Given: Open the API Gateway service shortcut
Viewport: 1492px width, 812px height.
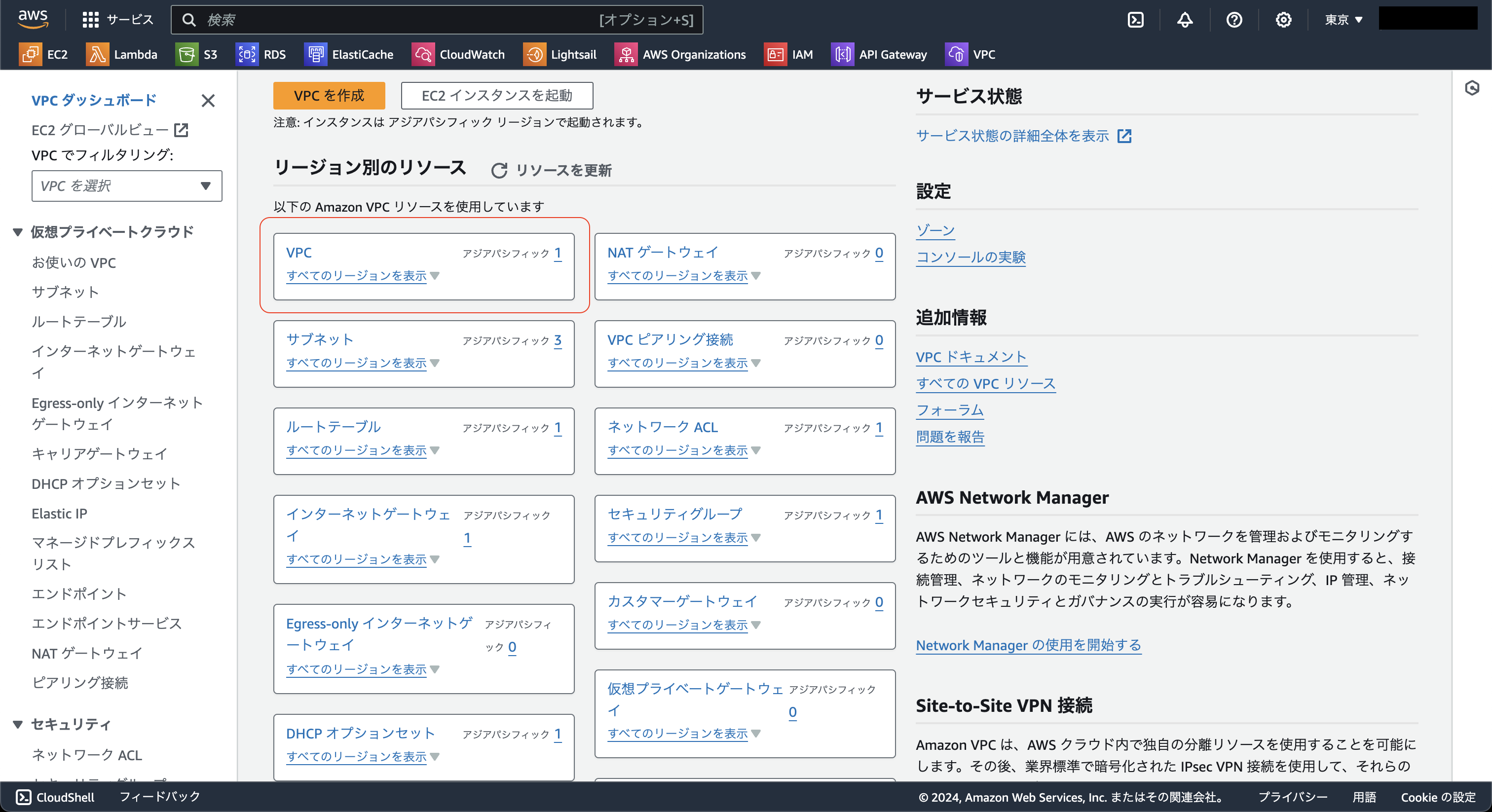Looking at the screenshot, I should click(x=879, y=54).
